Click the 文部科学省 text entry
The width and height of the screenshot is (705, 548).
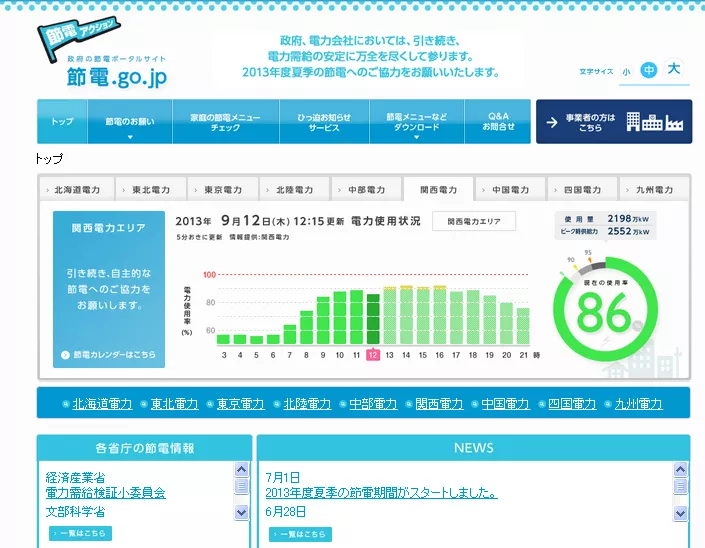tap(75, 512)
